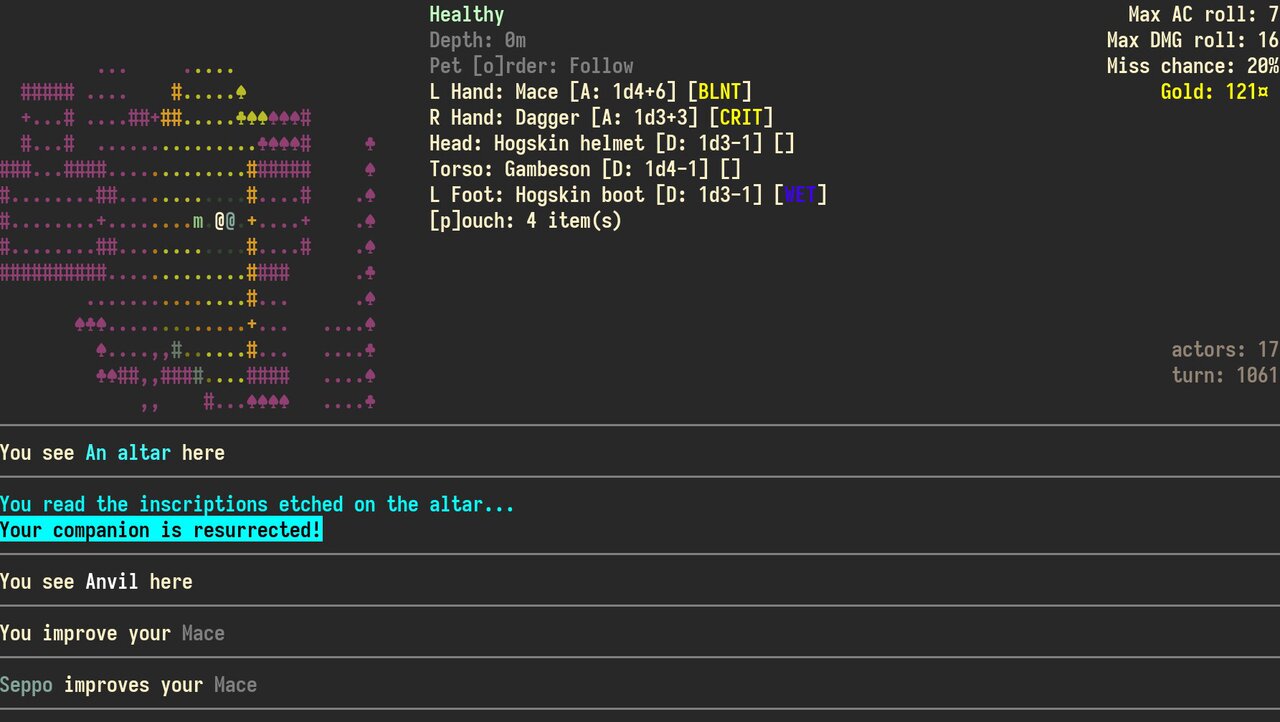
Task: Click the yellow CRIT tag
Action: (742, 118)
